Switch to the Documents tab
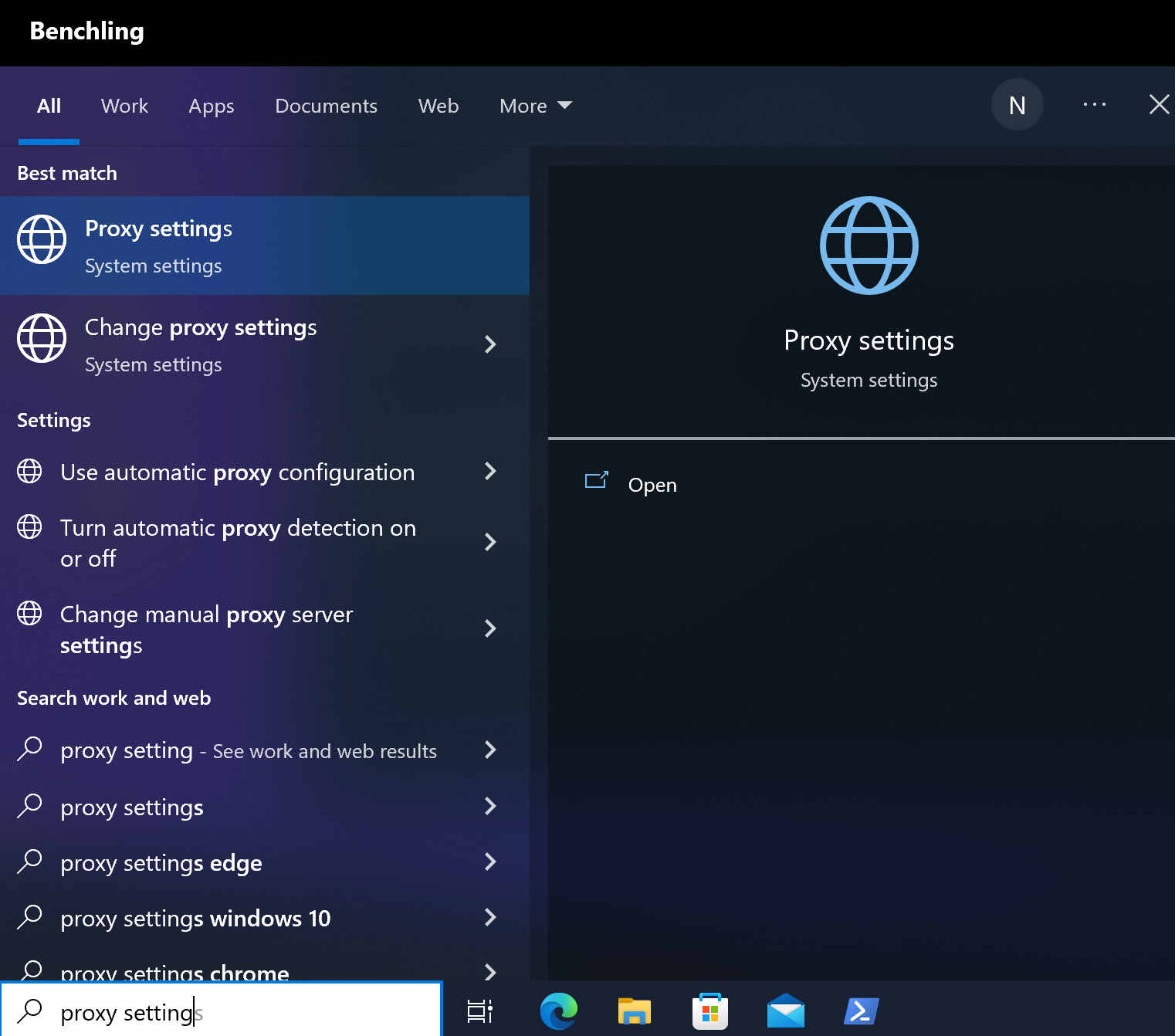This screenshot has height=1036, width=1175. point(326,106)
